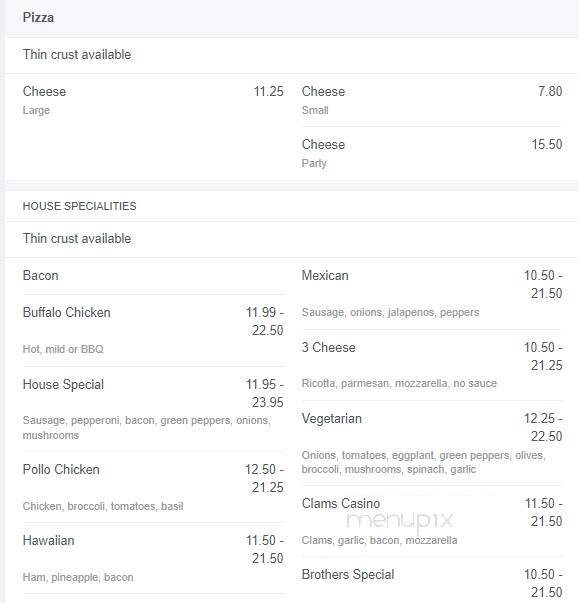This screenshot has height=603, width=579.
Task: Click the 15.50 Party Cheese price
Action: pos(547,145)
